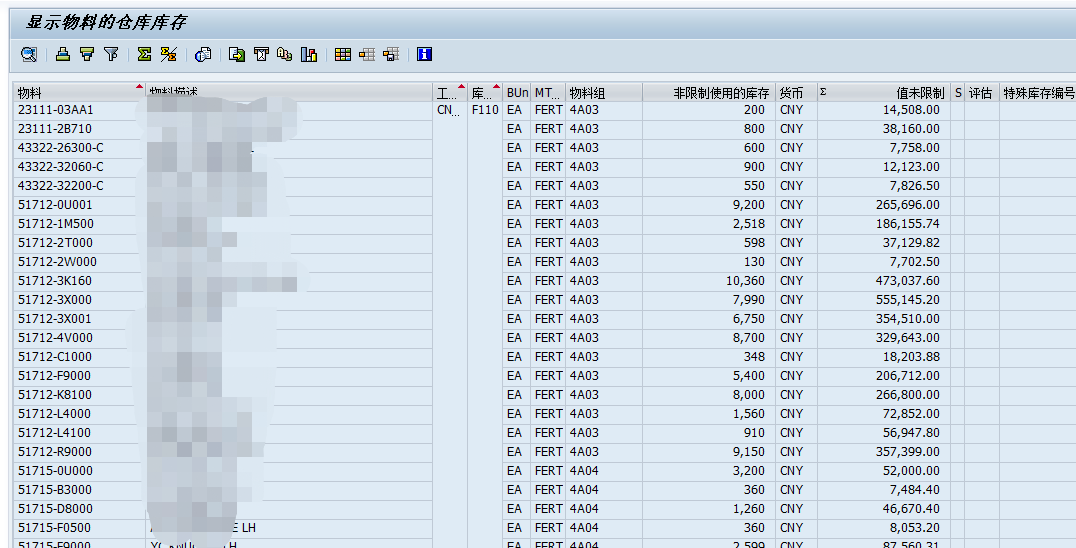Launch the ABC analysis icon
Screen dimensions: 1076x548
pos(285,54)
